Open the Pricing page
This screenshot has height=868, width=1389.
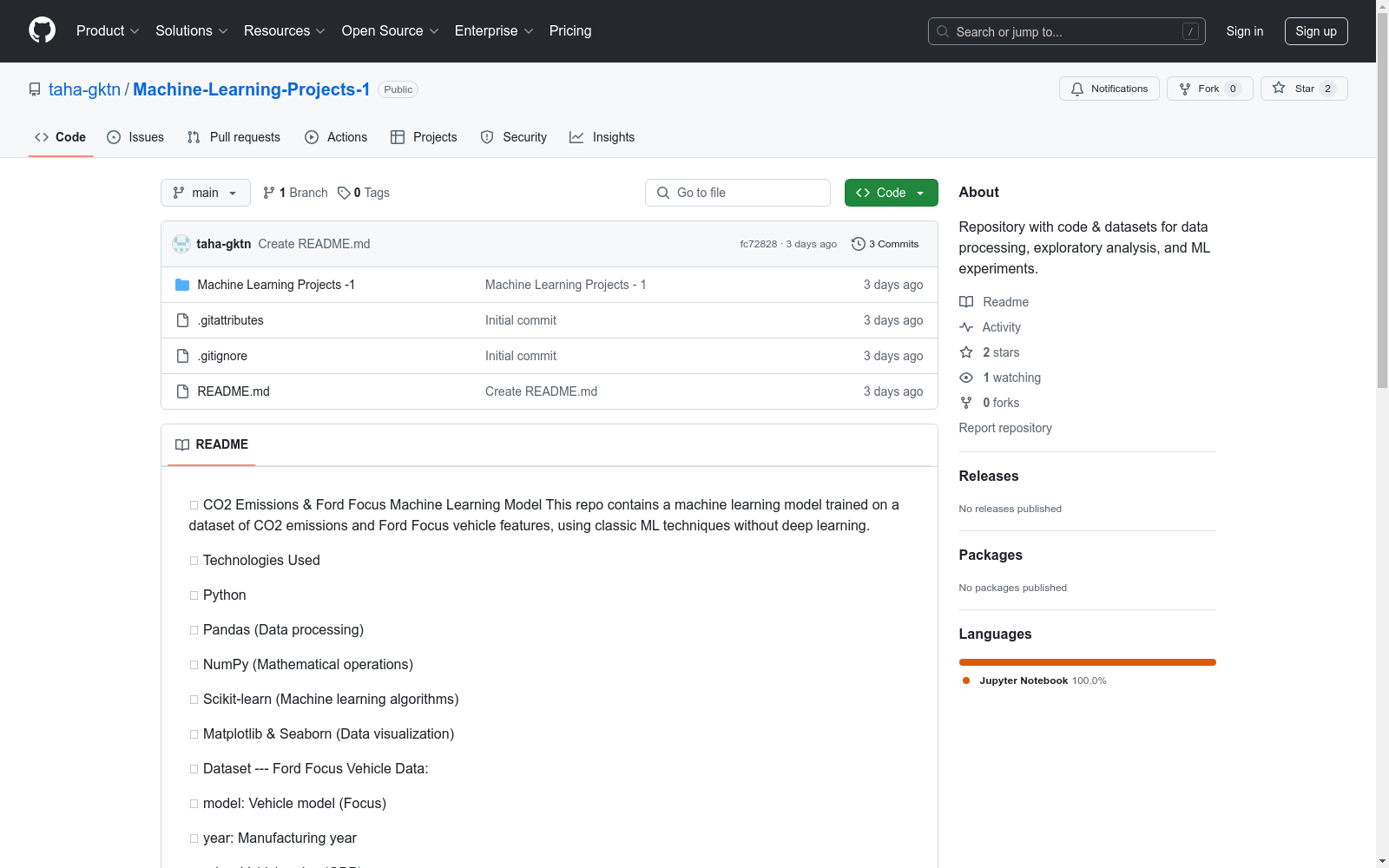(x=570, y=30)
